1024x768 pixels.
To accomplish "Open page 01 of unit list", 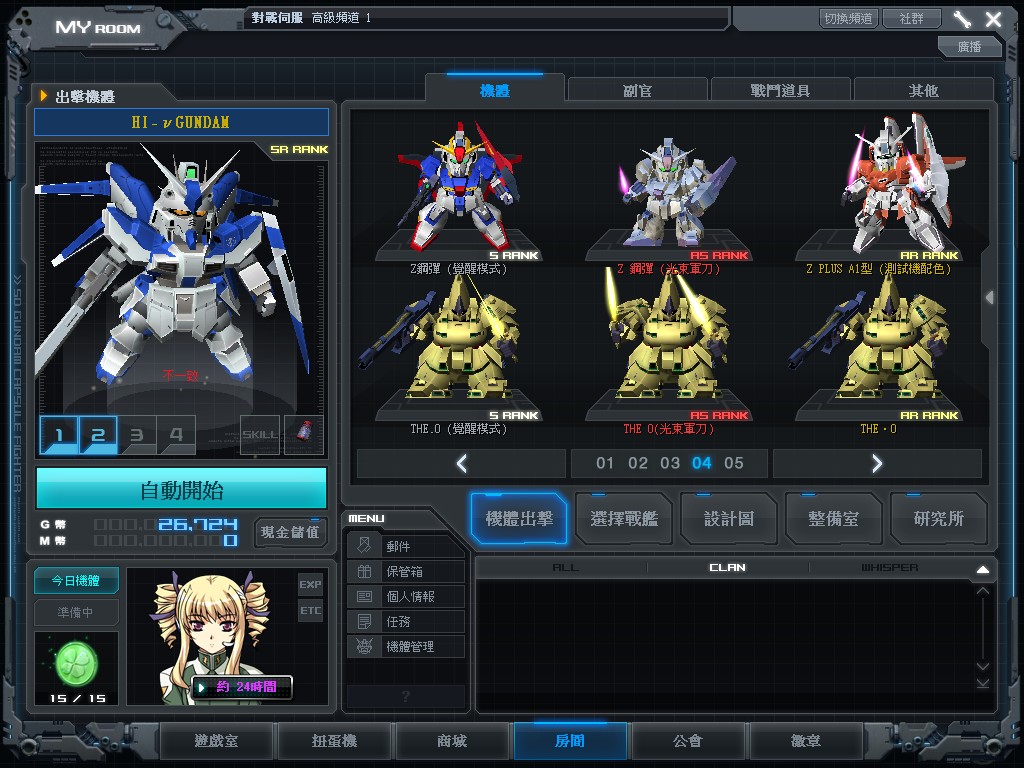I will tap(605, 463).
